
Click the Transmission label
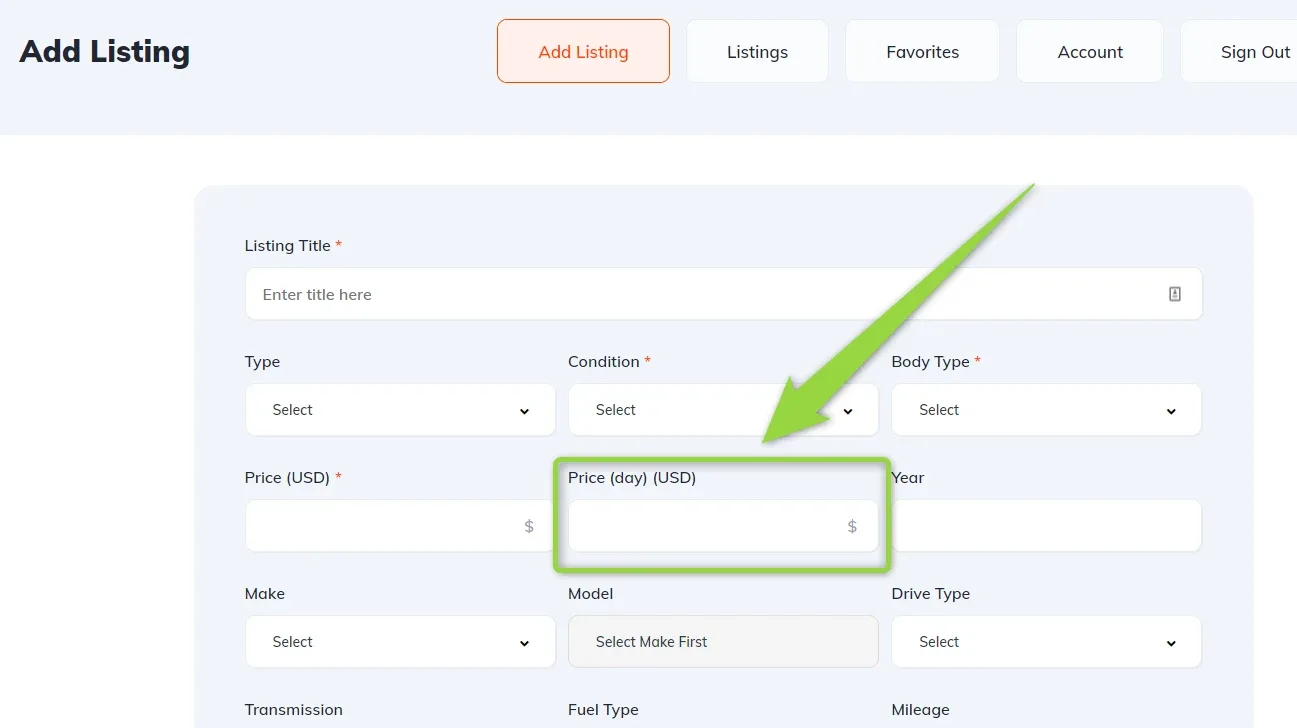pyautogui.click(x=294, y=709)
